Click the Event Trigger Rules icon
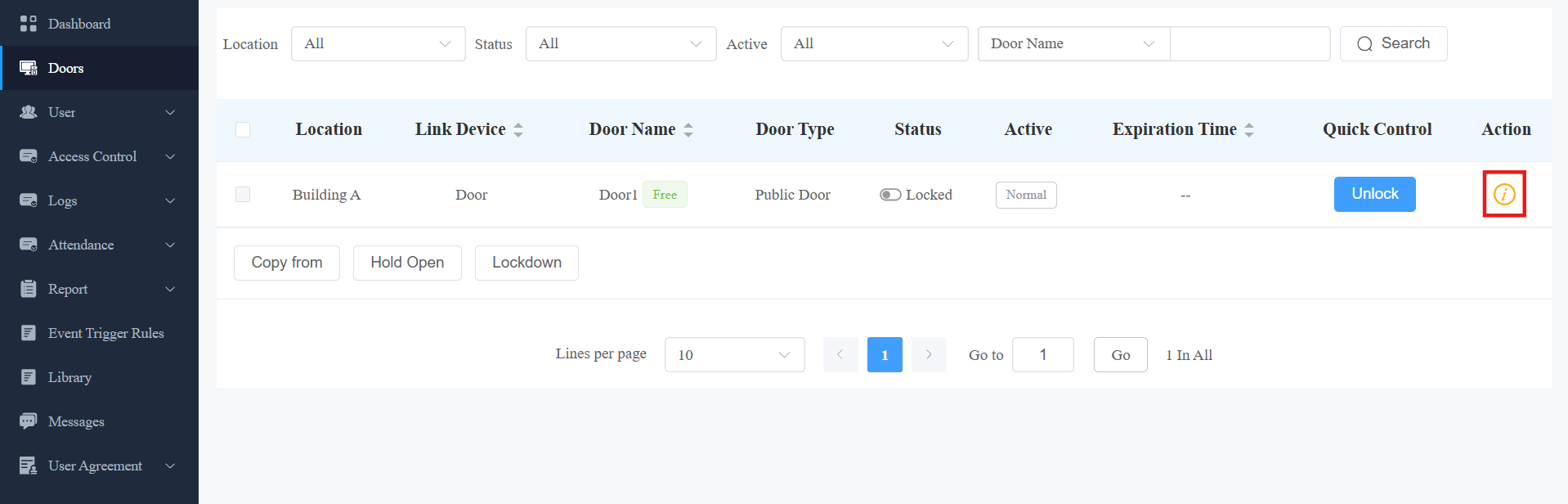 (29, 333)
